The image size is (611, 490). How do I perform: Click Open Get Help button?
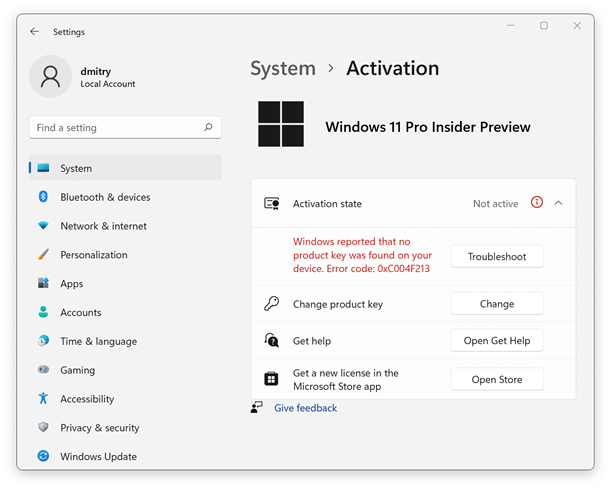tap(497, 340)
